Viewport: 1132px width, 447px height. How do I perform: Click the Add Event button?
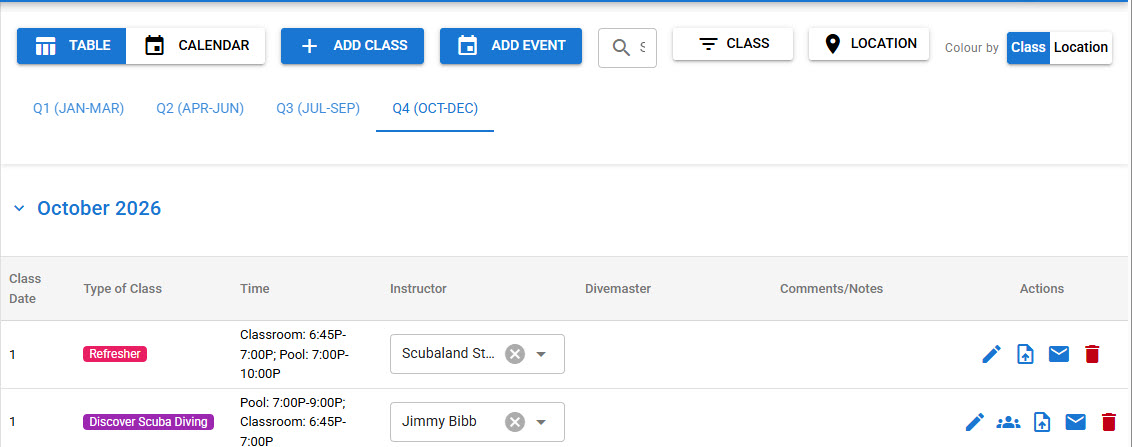point(511,45)
